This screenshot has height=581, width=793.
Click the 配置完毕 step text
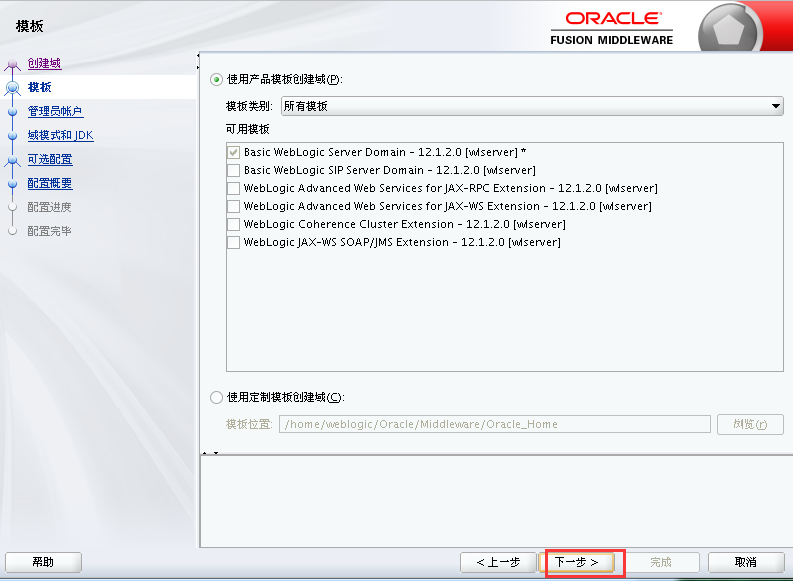(50, 231)
